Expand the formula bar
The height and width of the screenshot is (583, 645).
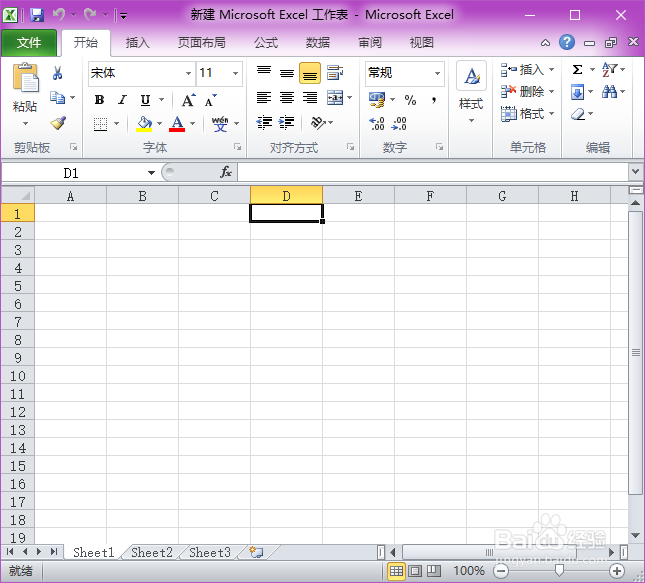click(x=635, y=172)
